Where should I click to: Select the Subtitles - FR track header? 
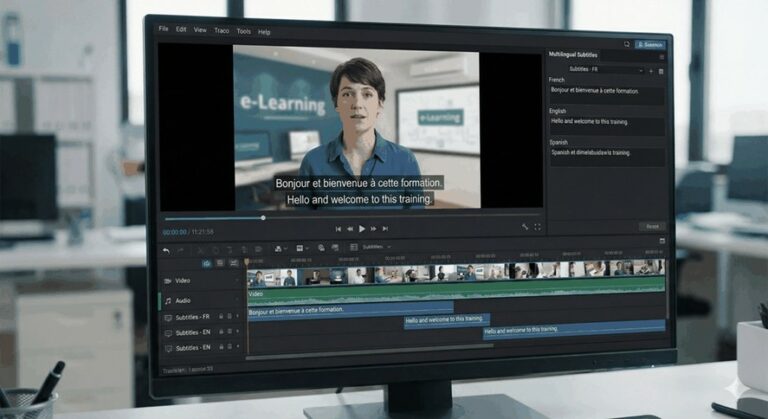click(x=202, y=317)
